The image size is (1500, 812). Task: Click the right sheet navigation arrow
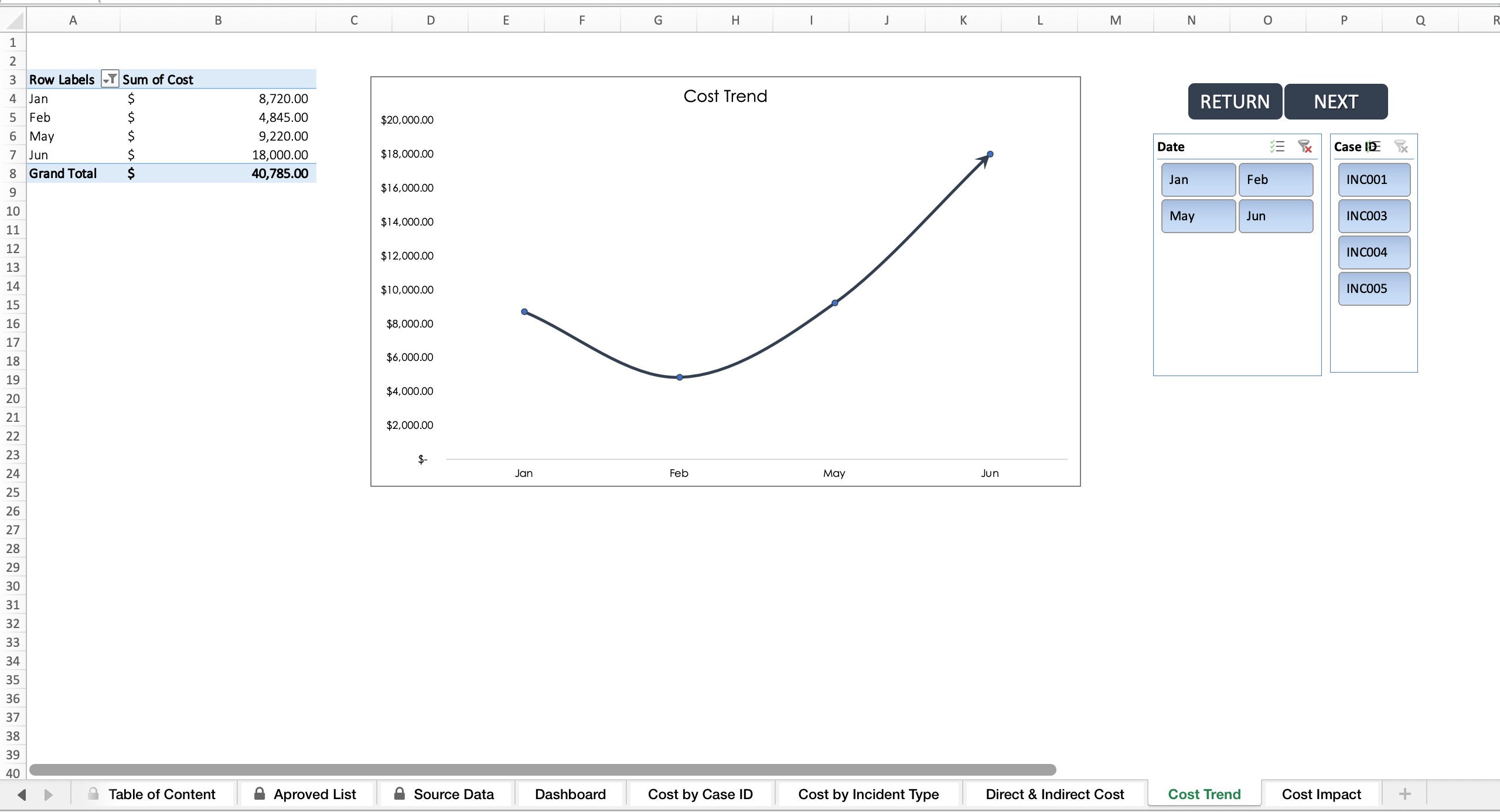click(x=49, y=794)
